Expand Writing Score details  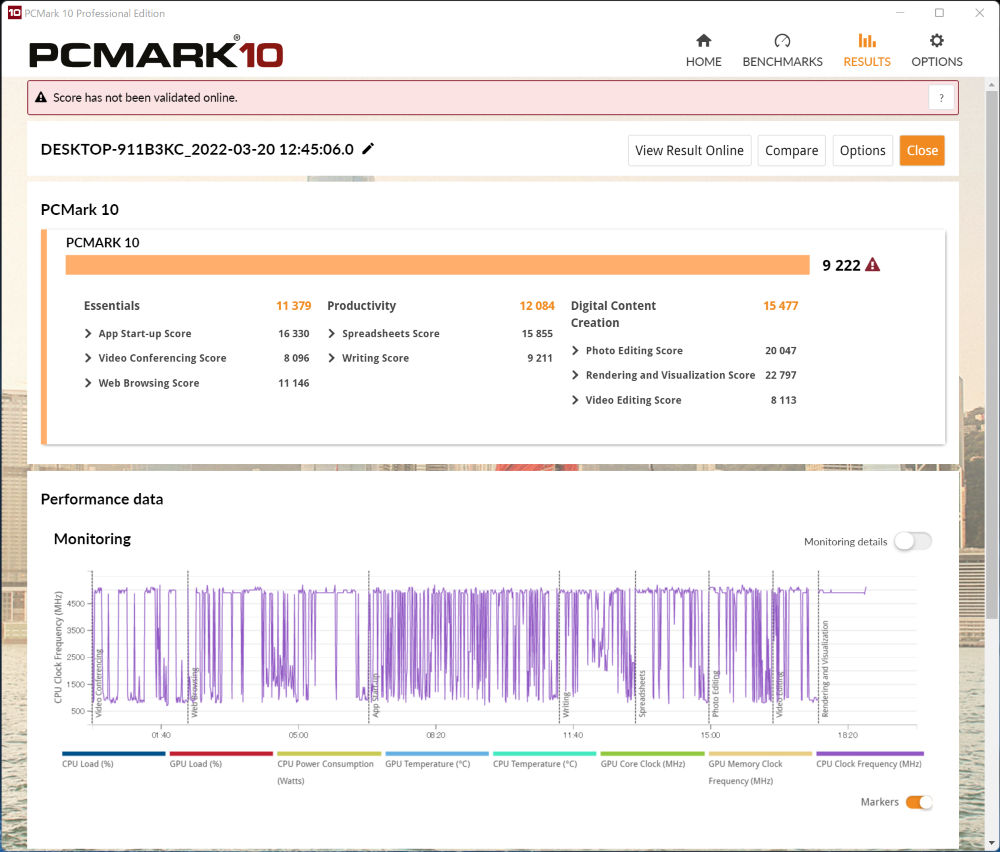coord(332,358)
